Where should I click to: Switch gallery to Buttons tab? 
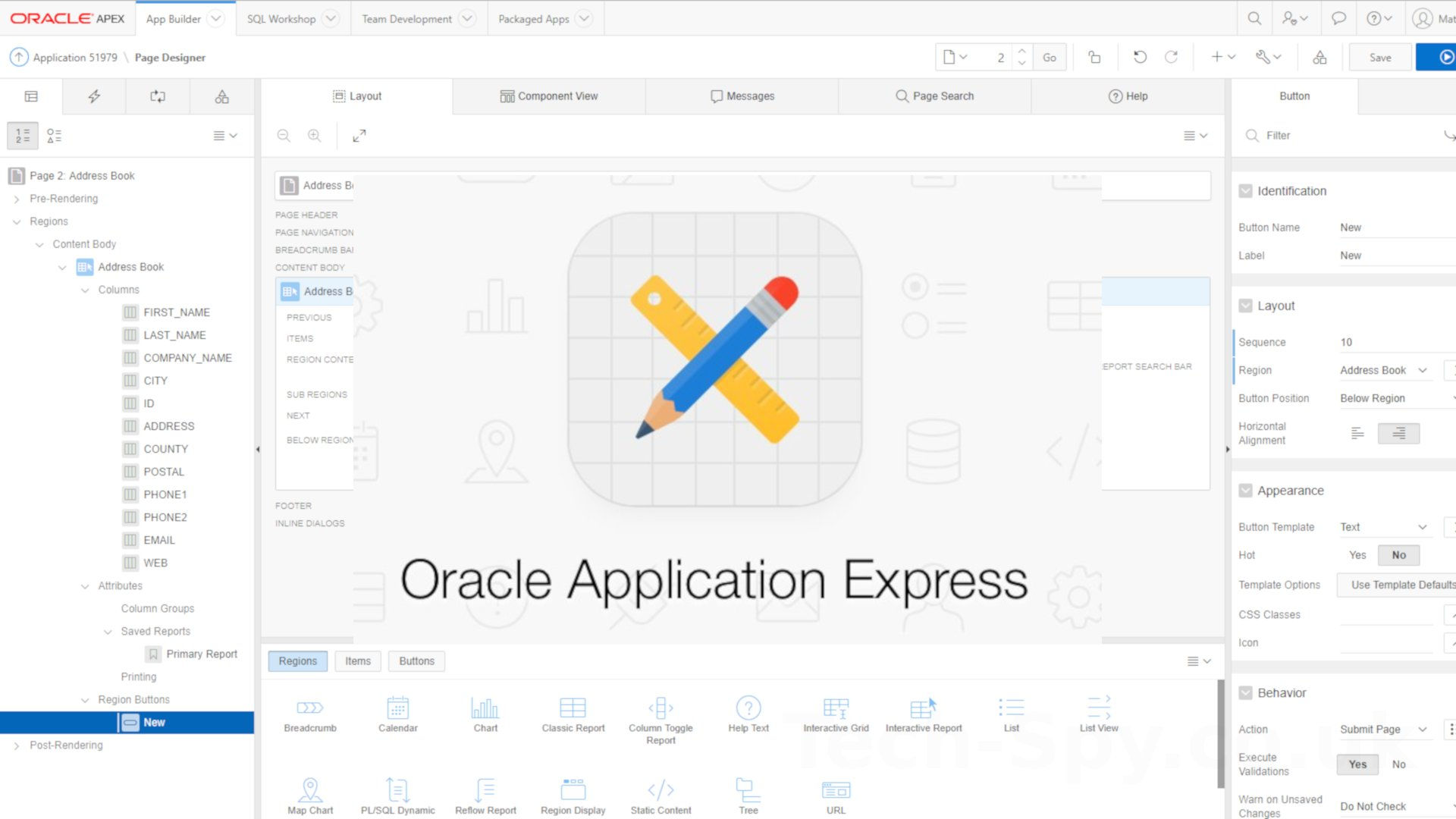(x=416, y=661)
